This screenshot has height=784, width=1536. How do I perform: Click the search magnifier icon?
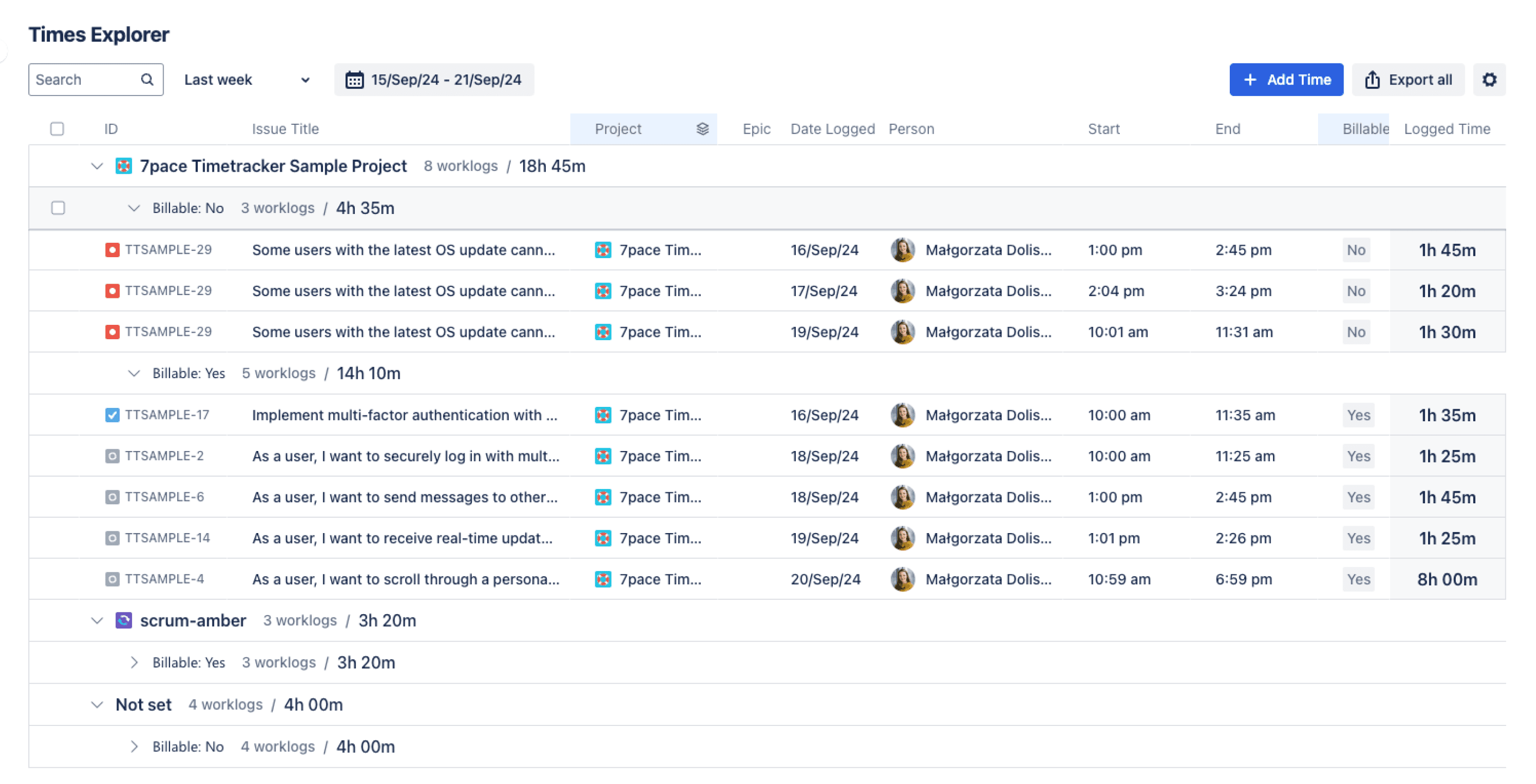point(147,79)
